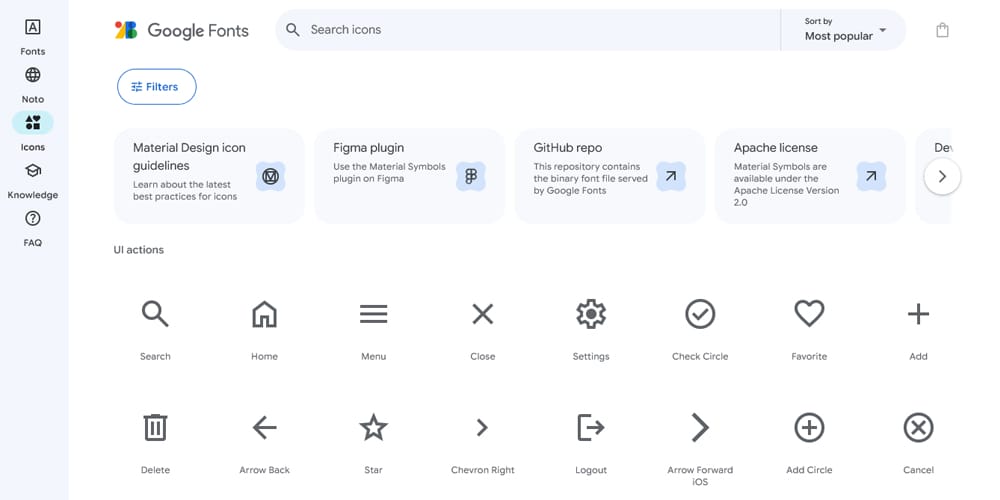The height and width of the screenshot is (500, 1000).
Task: Open FAQ in the sidebar
Action: (x=33, y=228)
